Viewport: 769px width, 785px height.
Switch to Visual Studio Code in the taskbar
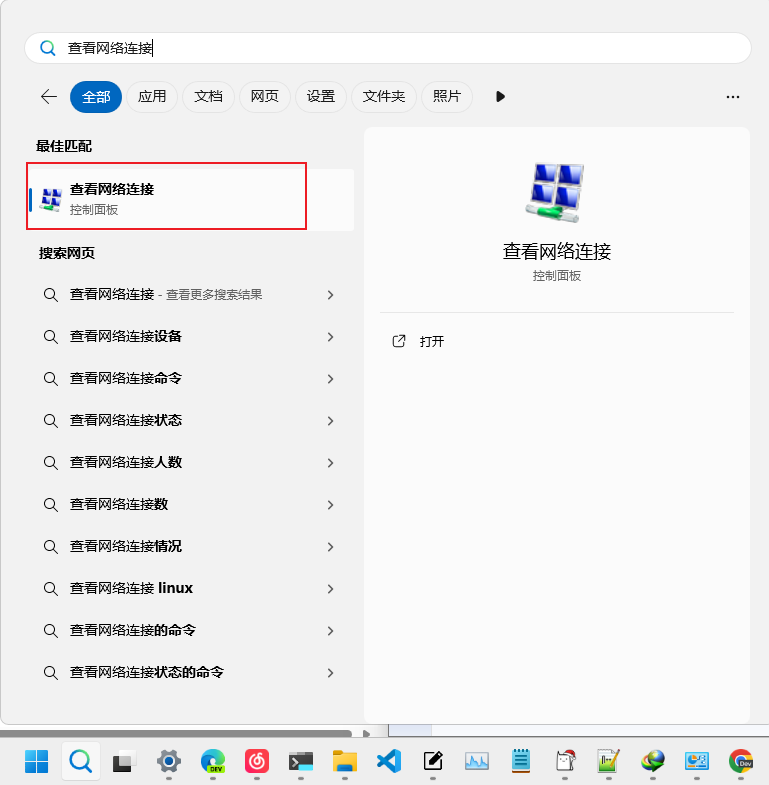coord(389,761)
